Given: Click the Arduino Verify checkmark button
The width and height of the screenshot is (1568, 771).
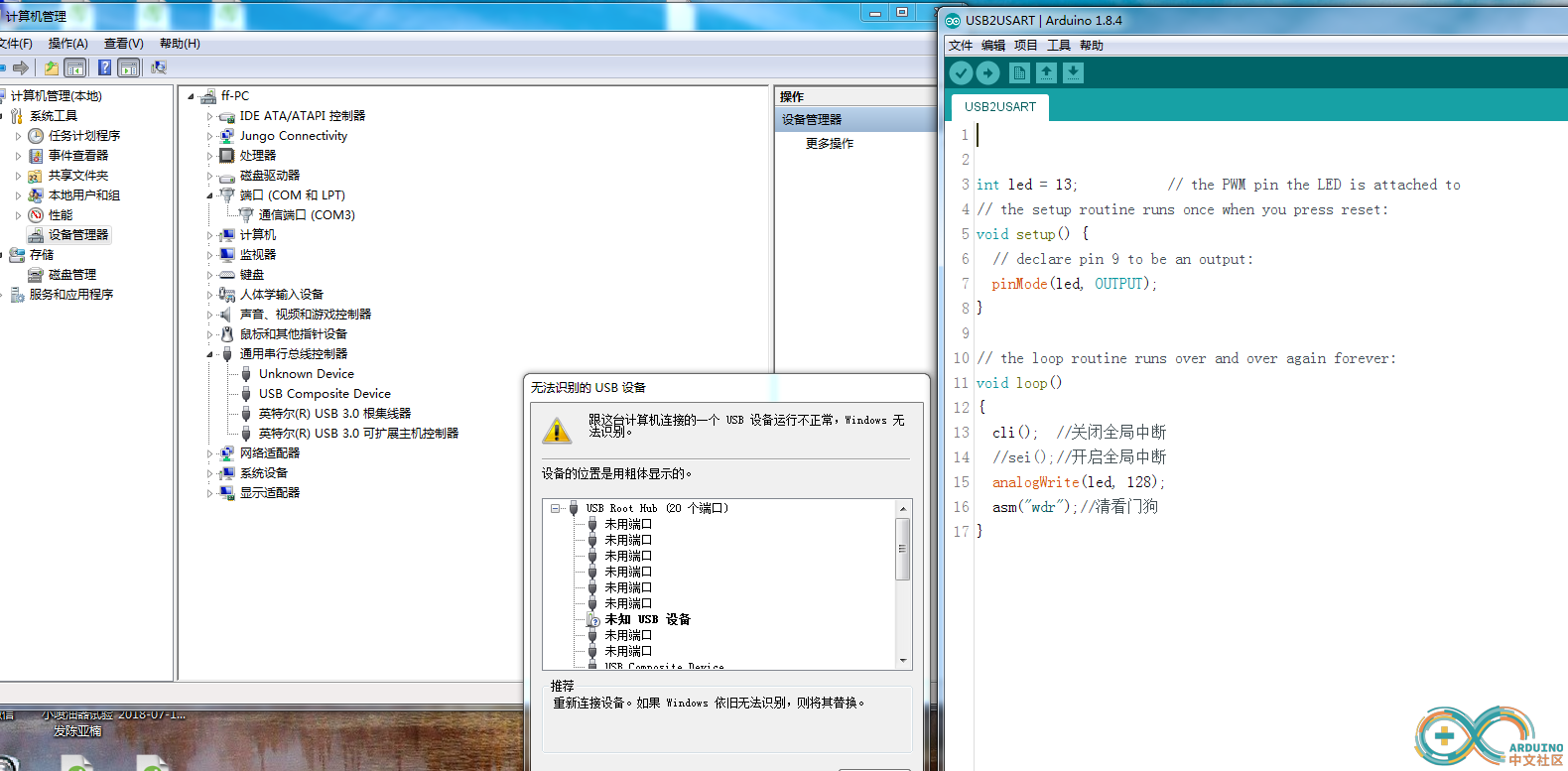Looking at the screenshot, I should click(961, 72).
